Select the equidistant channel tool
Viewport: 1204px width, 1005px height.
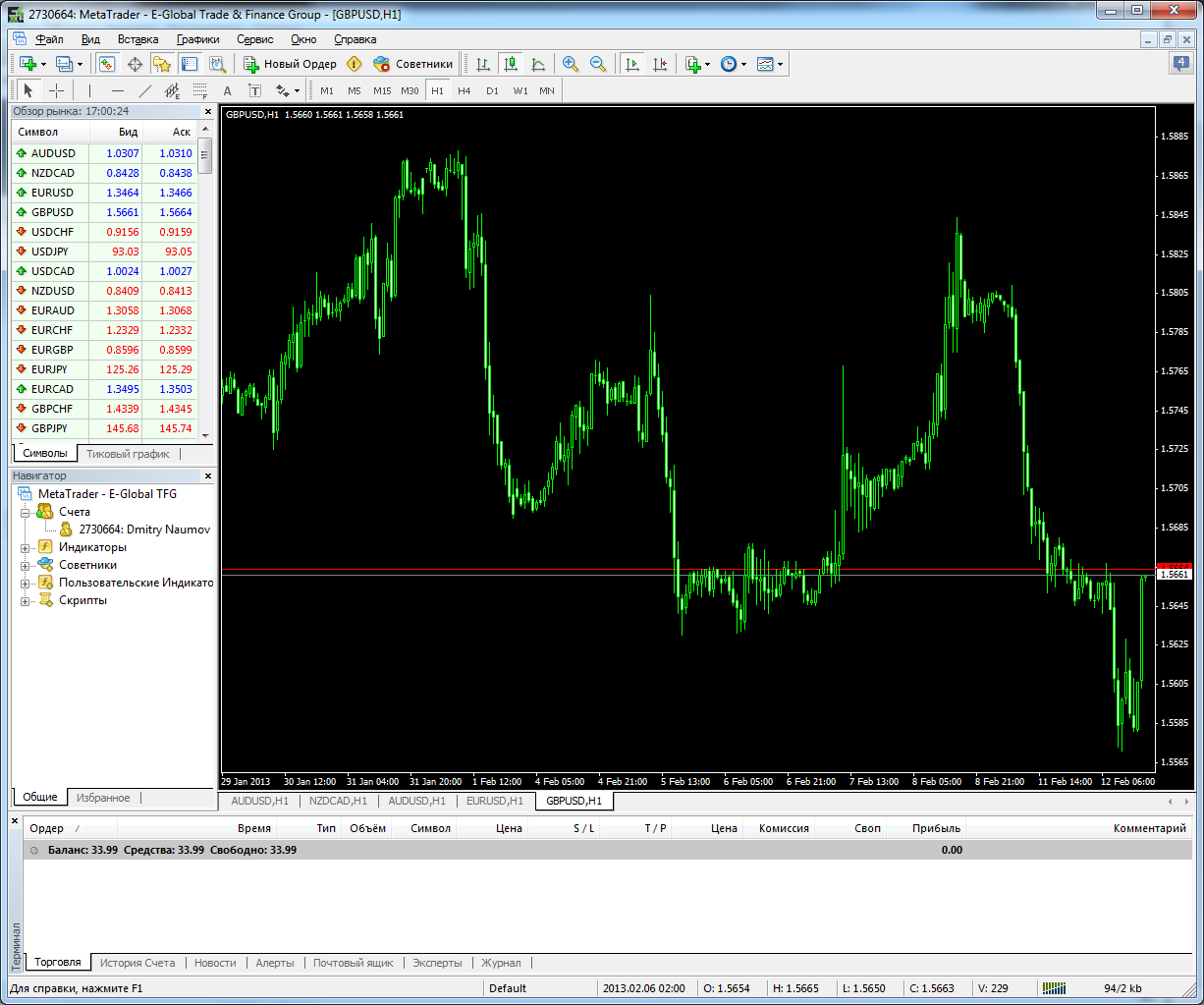(173, 90)
